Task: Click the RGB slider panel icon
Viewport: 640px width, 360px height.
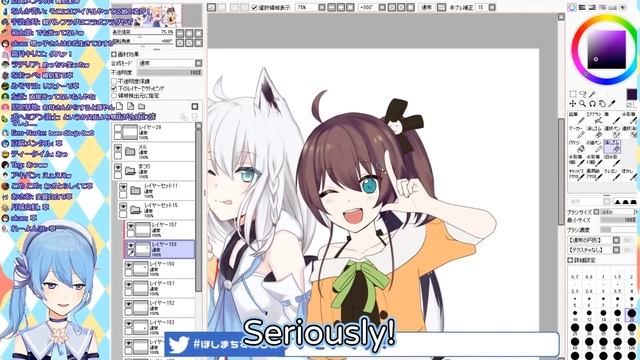Action: point(582,7)
